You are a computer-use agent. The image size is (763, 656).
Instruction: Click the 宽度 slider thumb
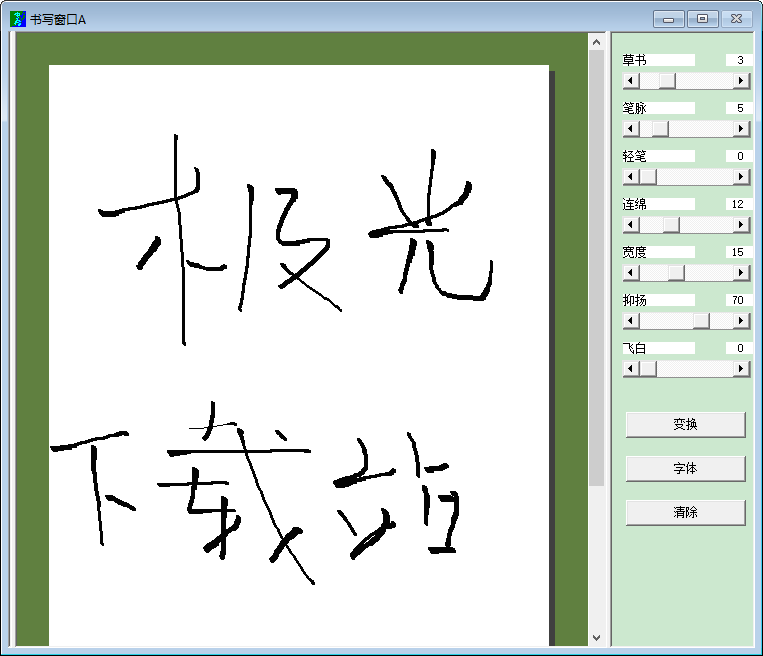676,273
